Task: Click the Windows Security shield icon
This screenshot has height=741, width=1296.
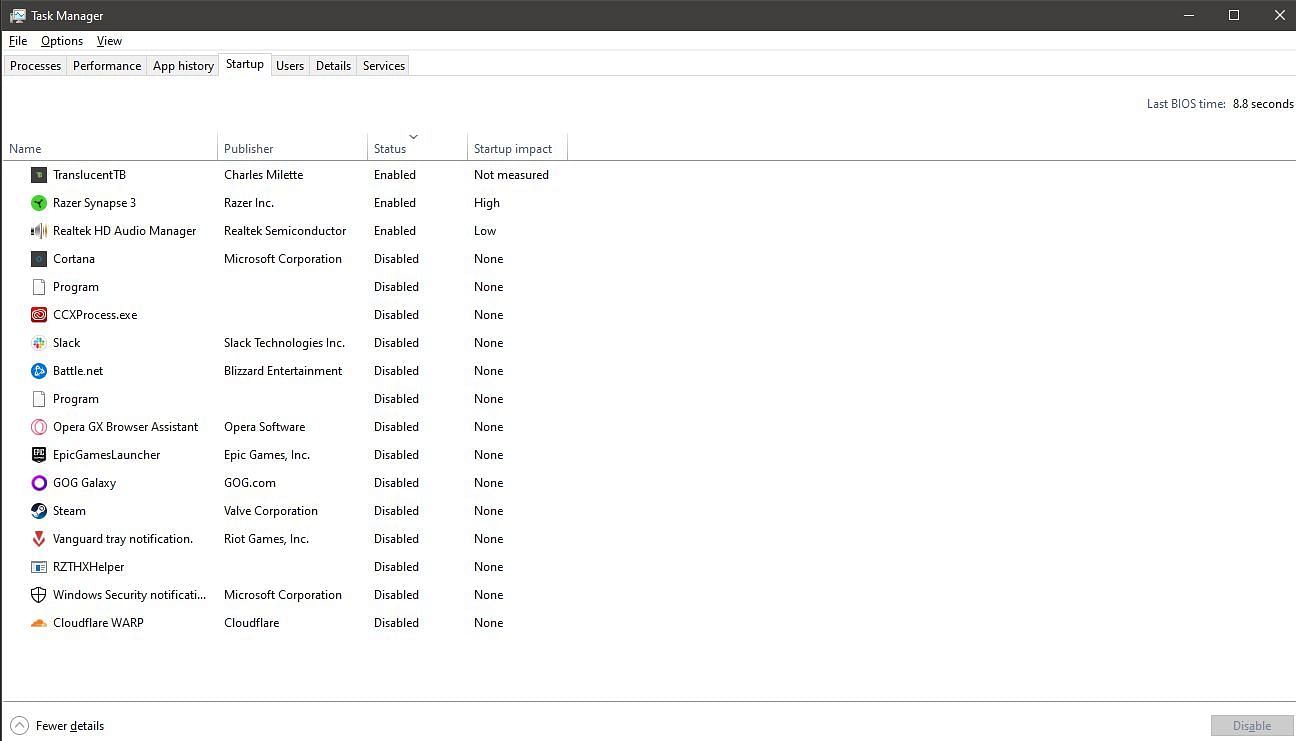Action: pos(39,595)
